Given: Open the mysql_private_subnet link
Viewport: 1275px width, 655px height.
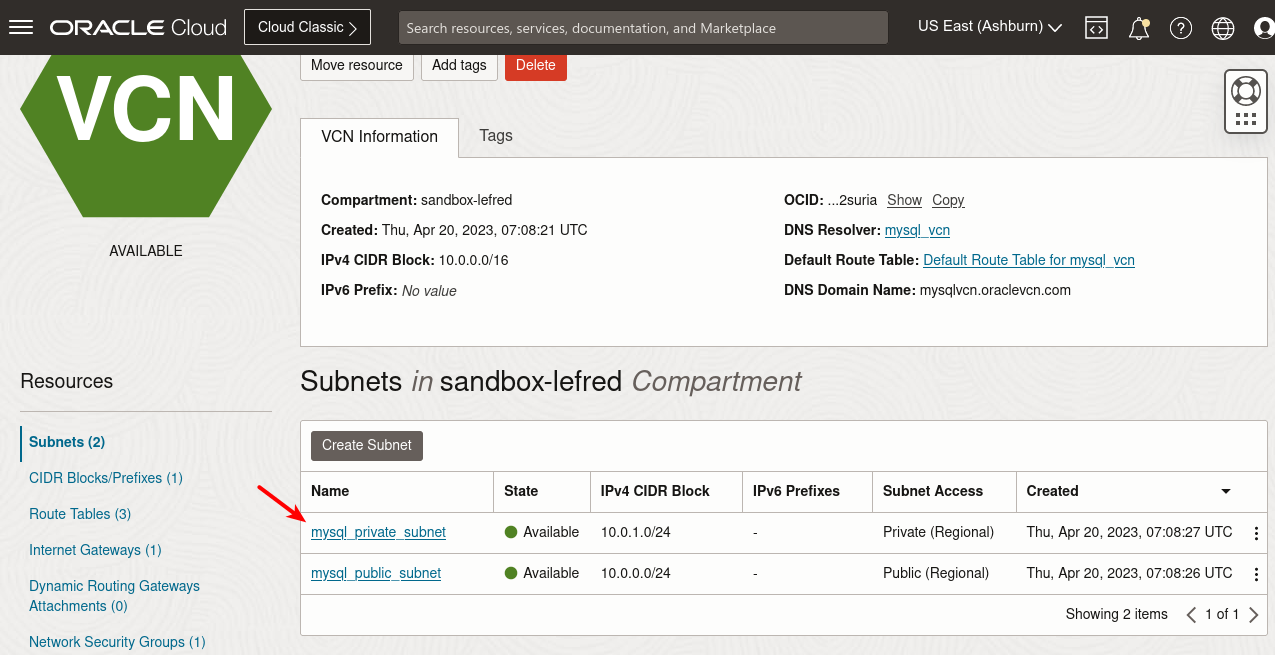Looking at the screenshot, I should pos(378,532).
